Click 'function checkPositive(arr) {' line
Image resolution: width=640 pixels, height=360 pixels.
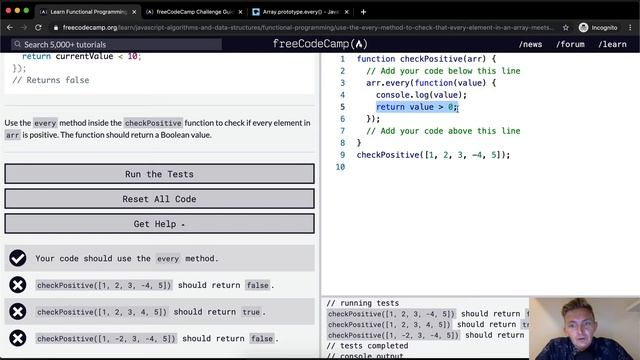pyautogui.click(x=426, y=59)
